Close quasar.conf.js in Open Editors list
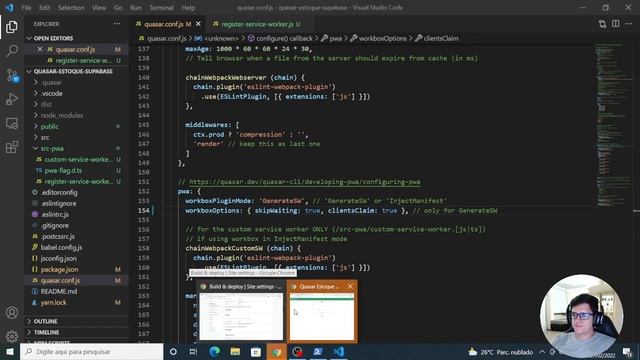 coord(40,49)
